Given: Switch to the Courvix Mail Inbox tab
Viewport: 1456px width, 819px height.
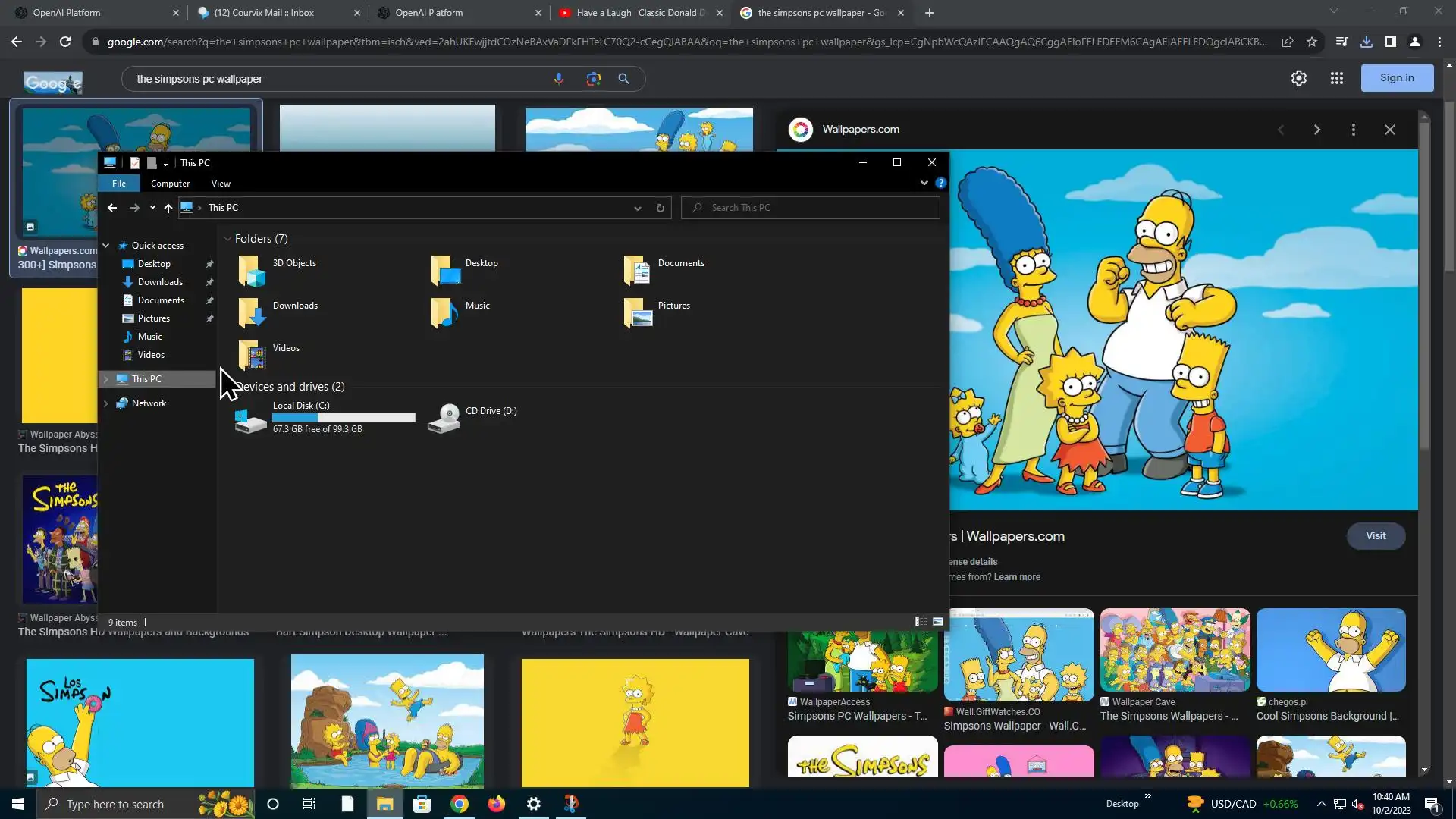Looking at the screenshot, I should 264,13.
